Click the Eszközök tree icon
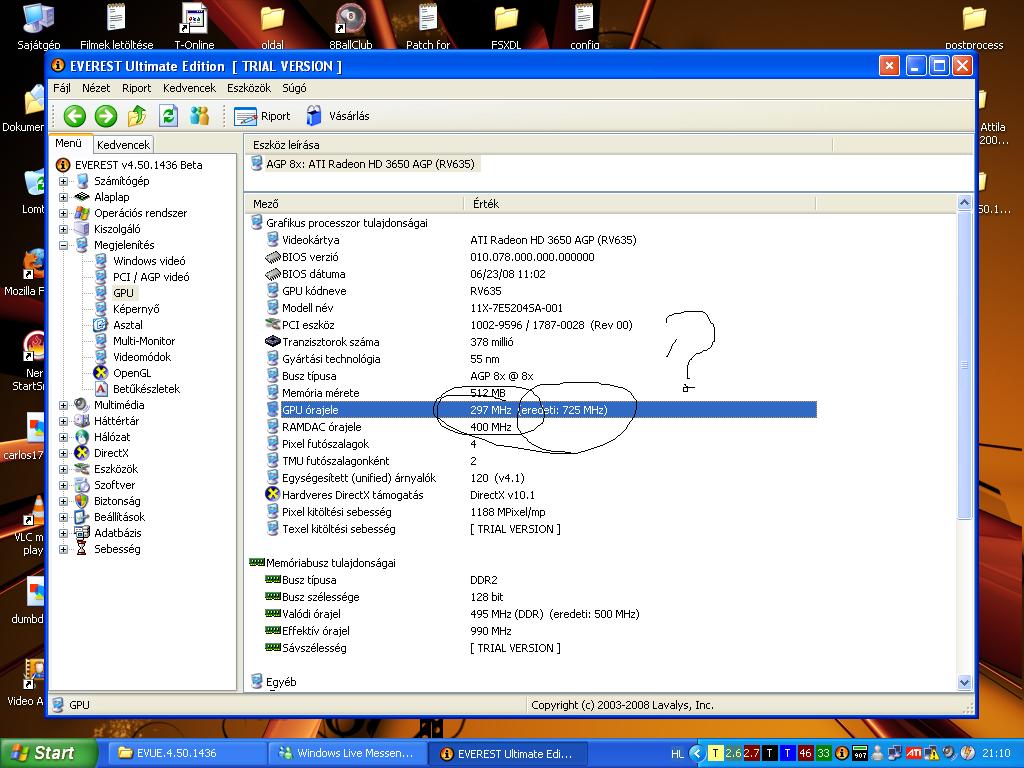1024x768 pixels. coord(82,469)
